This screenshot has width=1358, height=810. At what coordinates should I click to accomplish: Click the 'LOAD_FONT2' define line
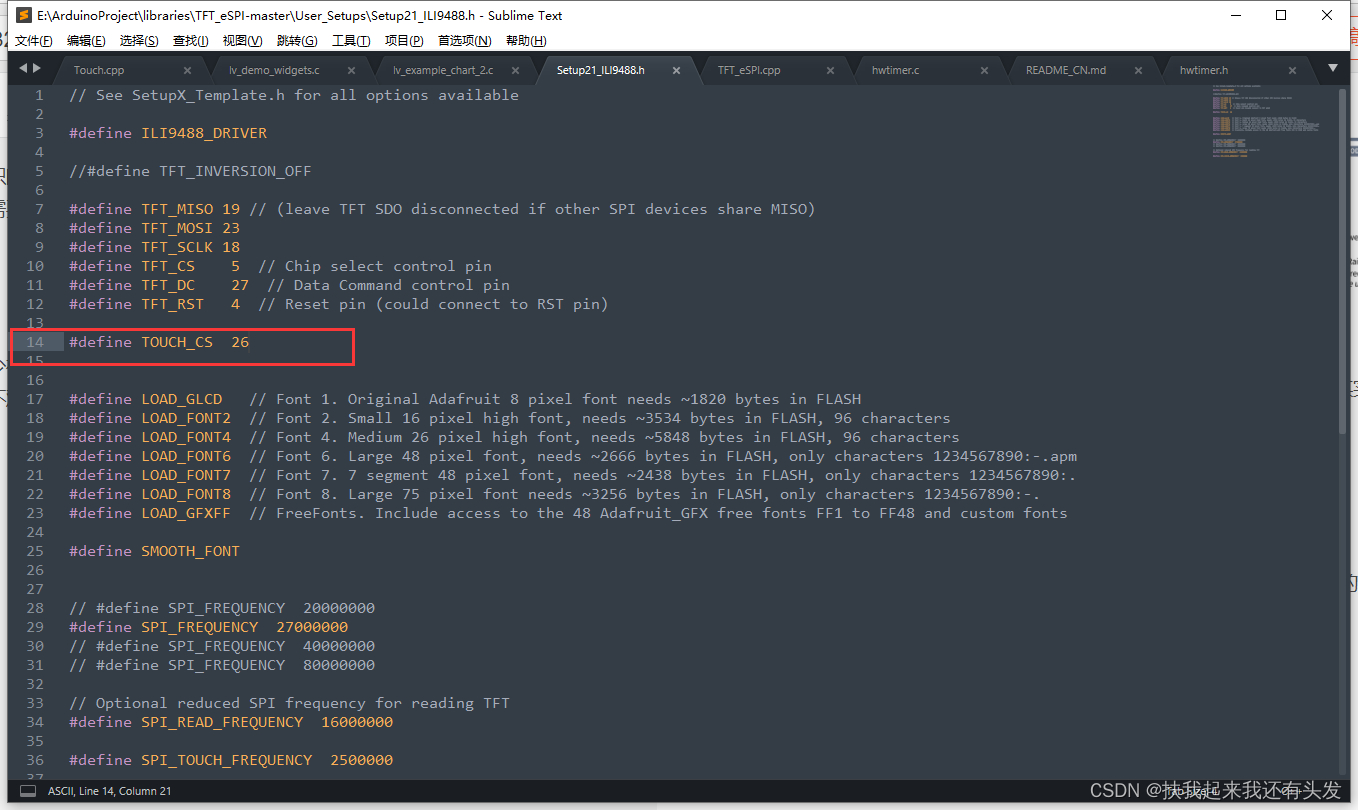(x=510, y=418)
